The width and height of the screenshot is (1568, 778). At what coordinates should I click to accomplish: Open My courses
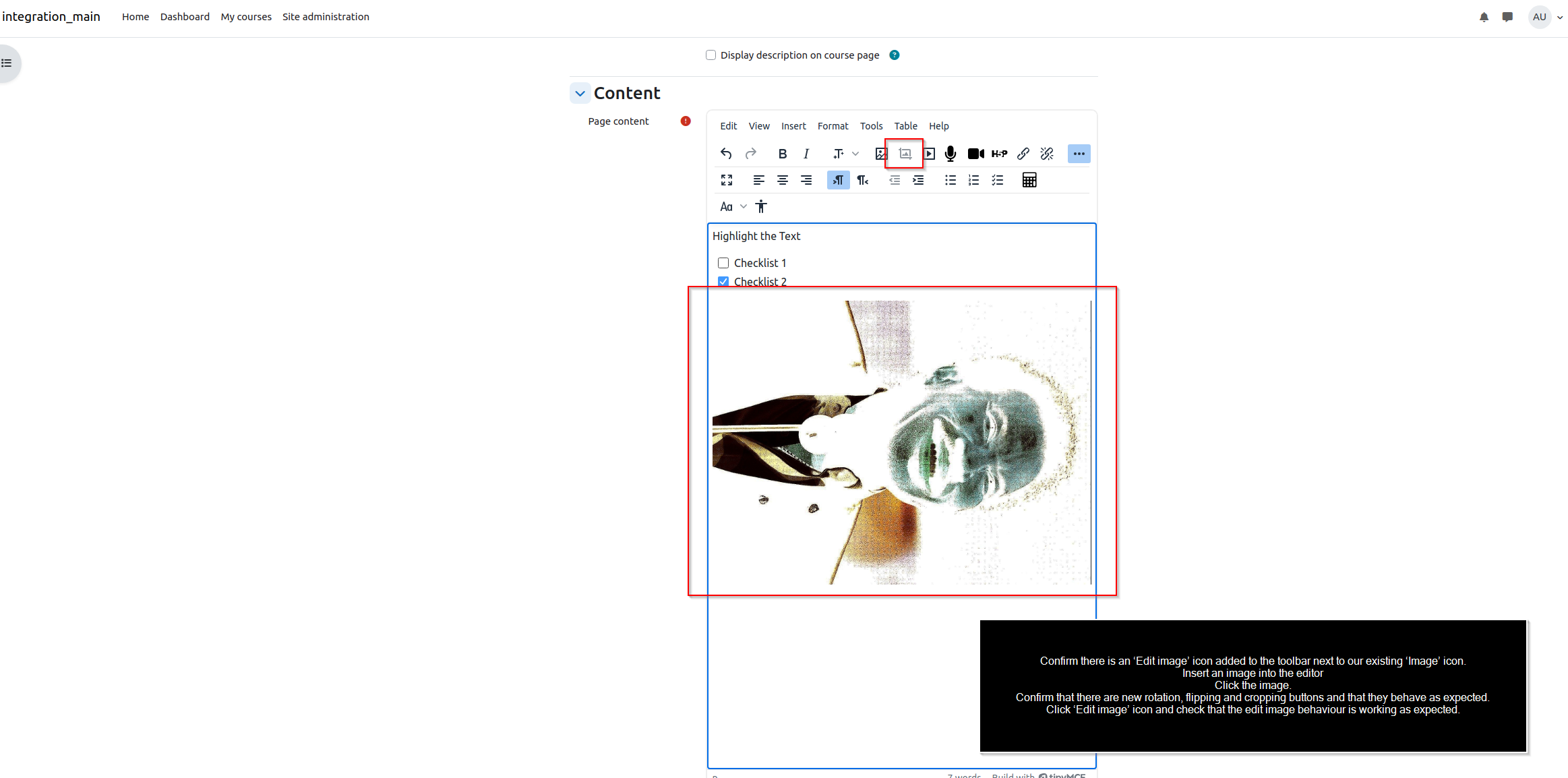pyautogui.click(x=246, y=17)
